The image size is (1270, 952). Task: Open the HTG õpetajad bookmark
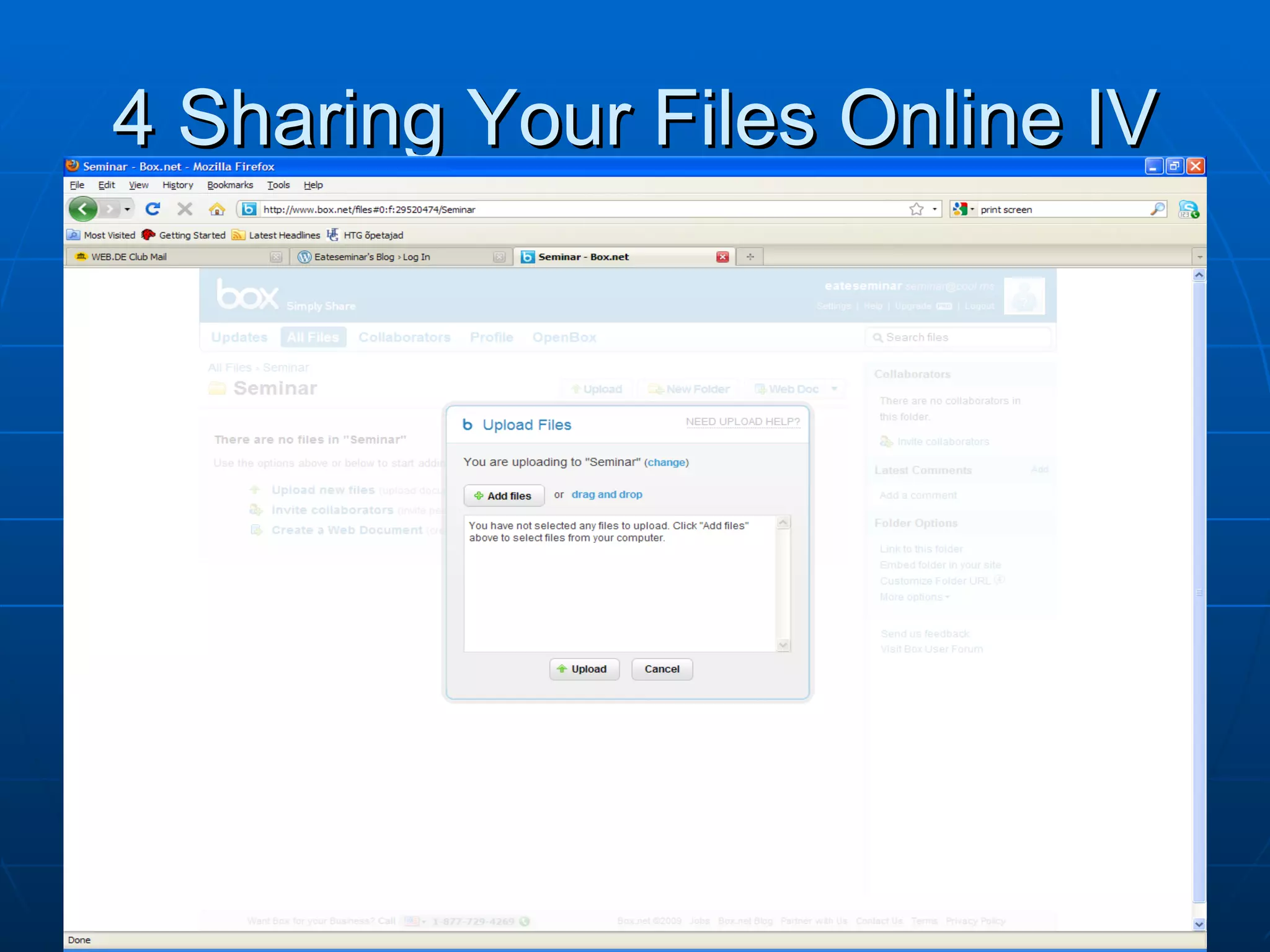365,235
